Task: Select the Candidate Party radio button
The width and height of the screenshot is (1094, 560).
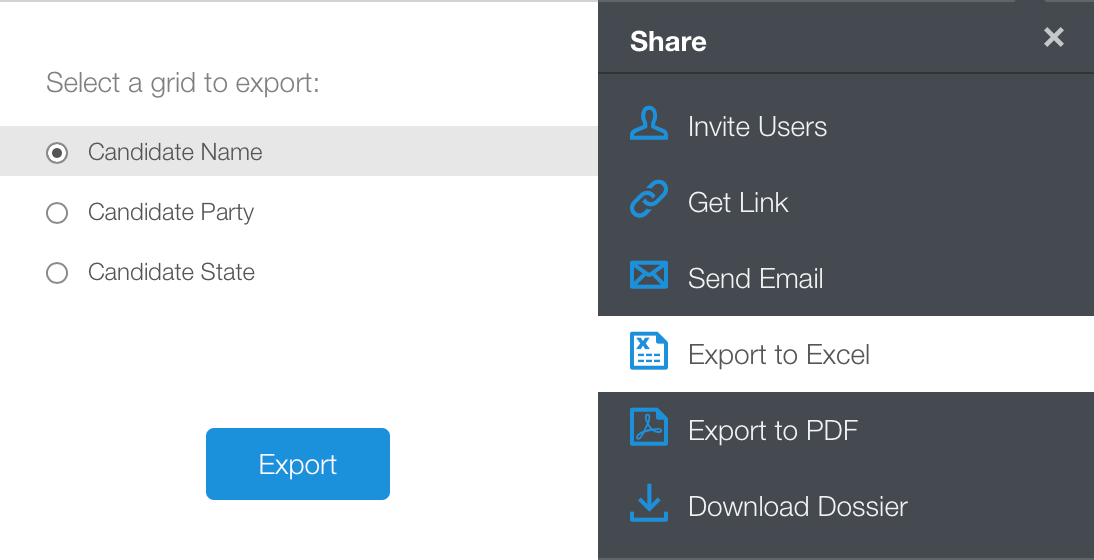Action: coord(57,213)
